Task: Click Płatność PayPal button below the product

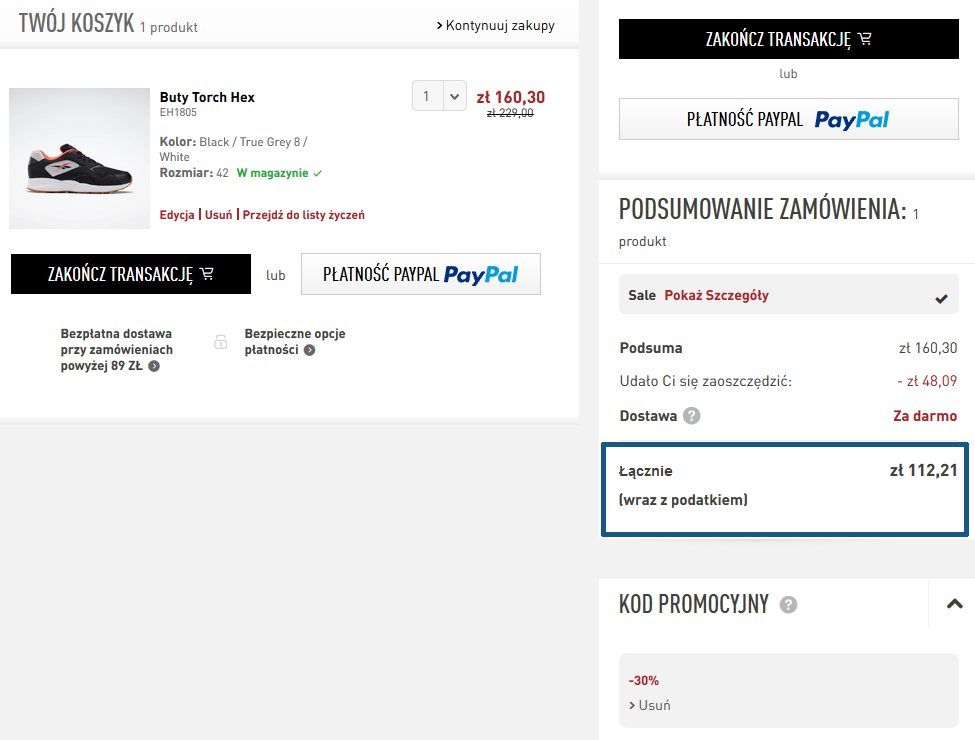Action: 421,274
